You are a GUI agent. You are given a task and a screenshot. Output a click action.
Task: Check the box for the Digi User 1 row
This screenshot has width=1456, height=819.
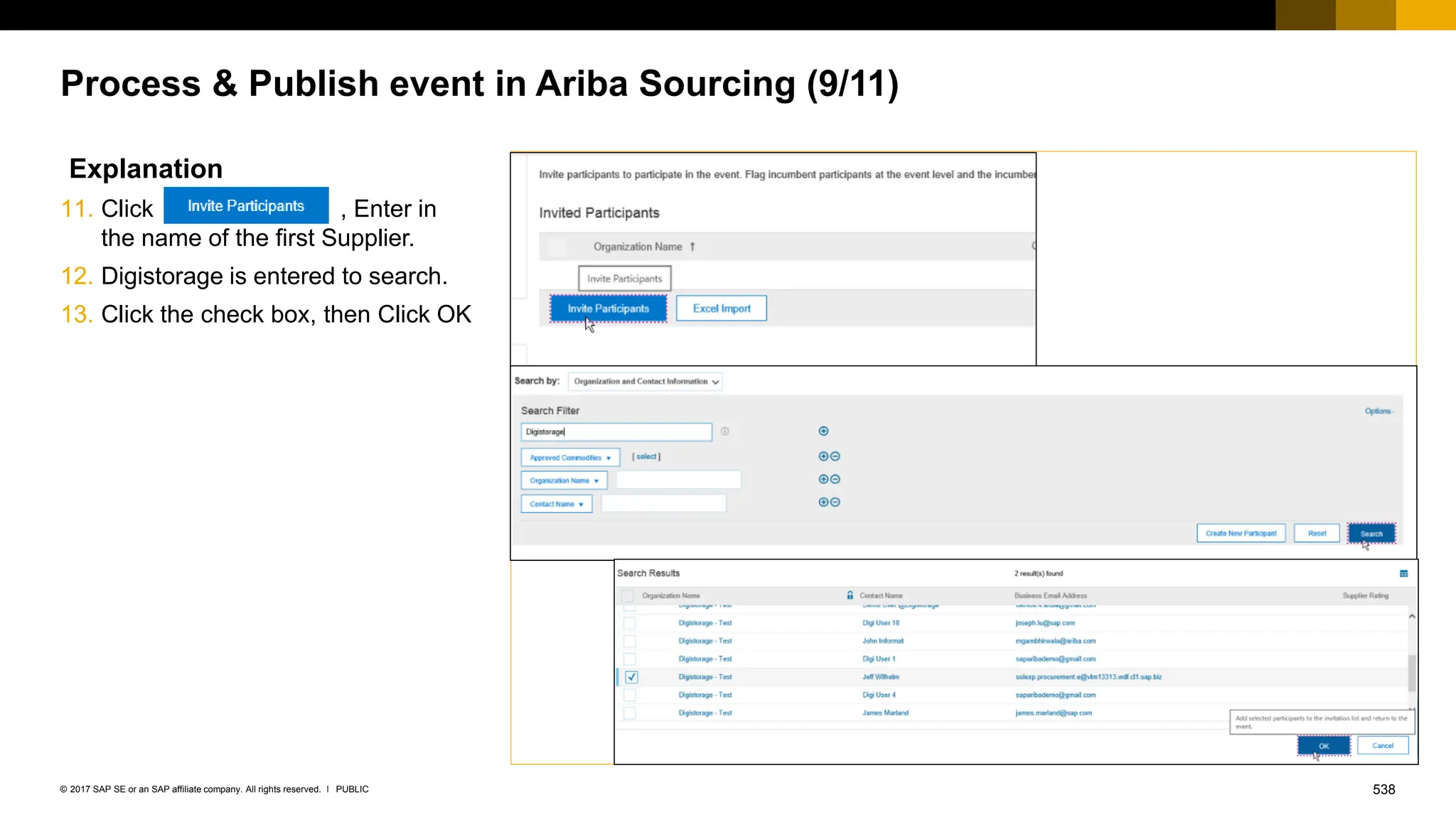[630, 659]
